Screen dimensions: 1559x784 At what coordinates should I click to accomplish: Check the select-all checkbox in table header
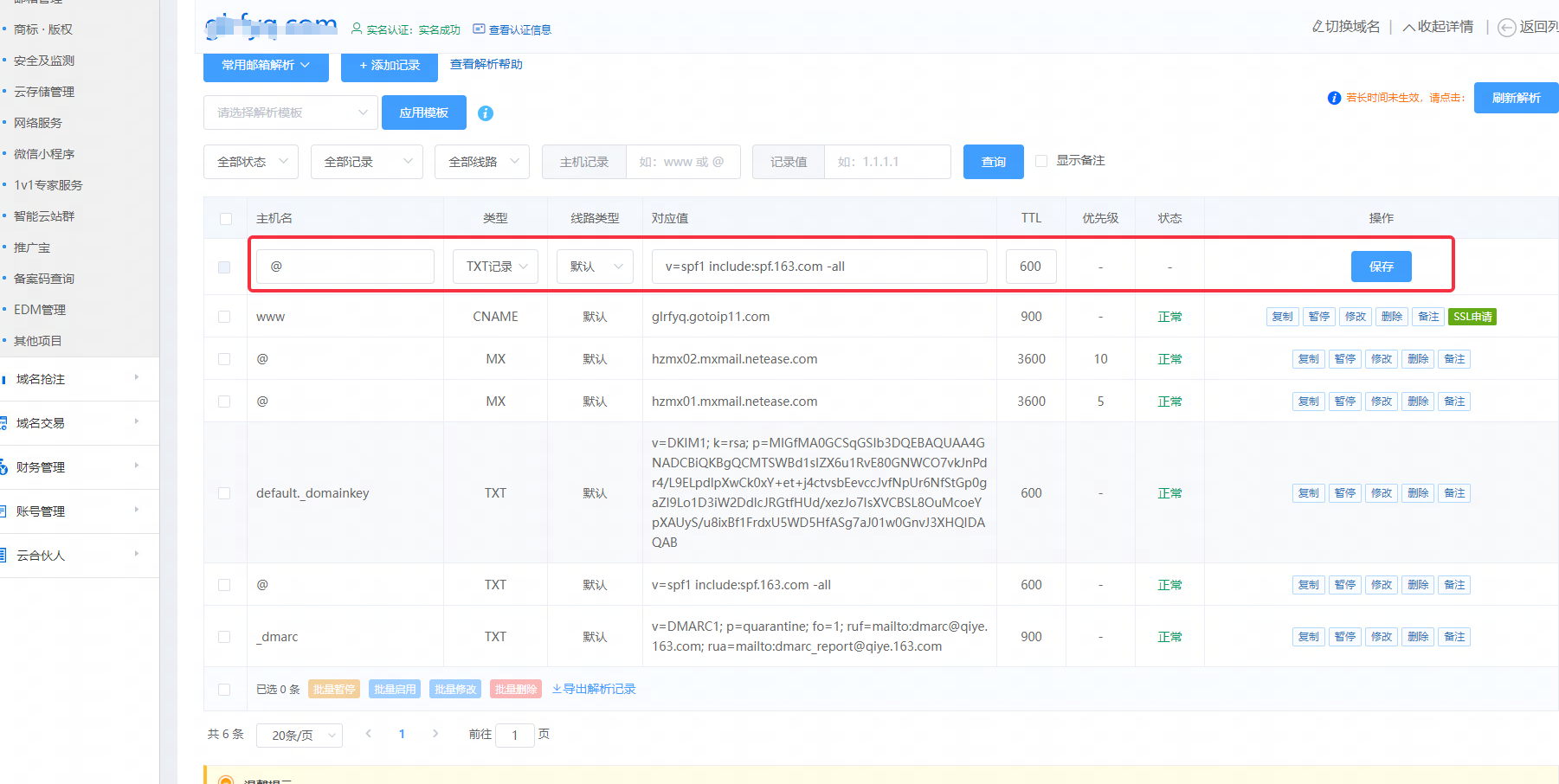pos(226,219)
